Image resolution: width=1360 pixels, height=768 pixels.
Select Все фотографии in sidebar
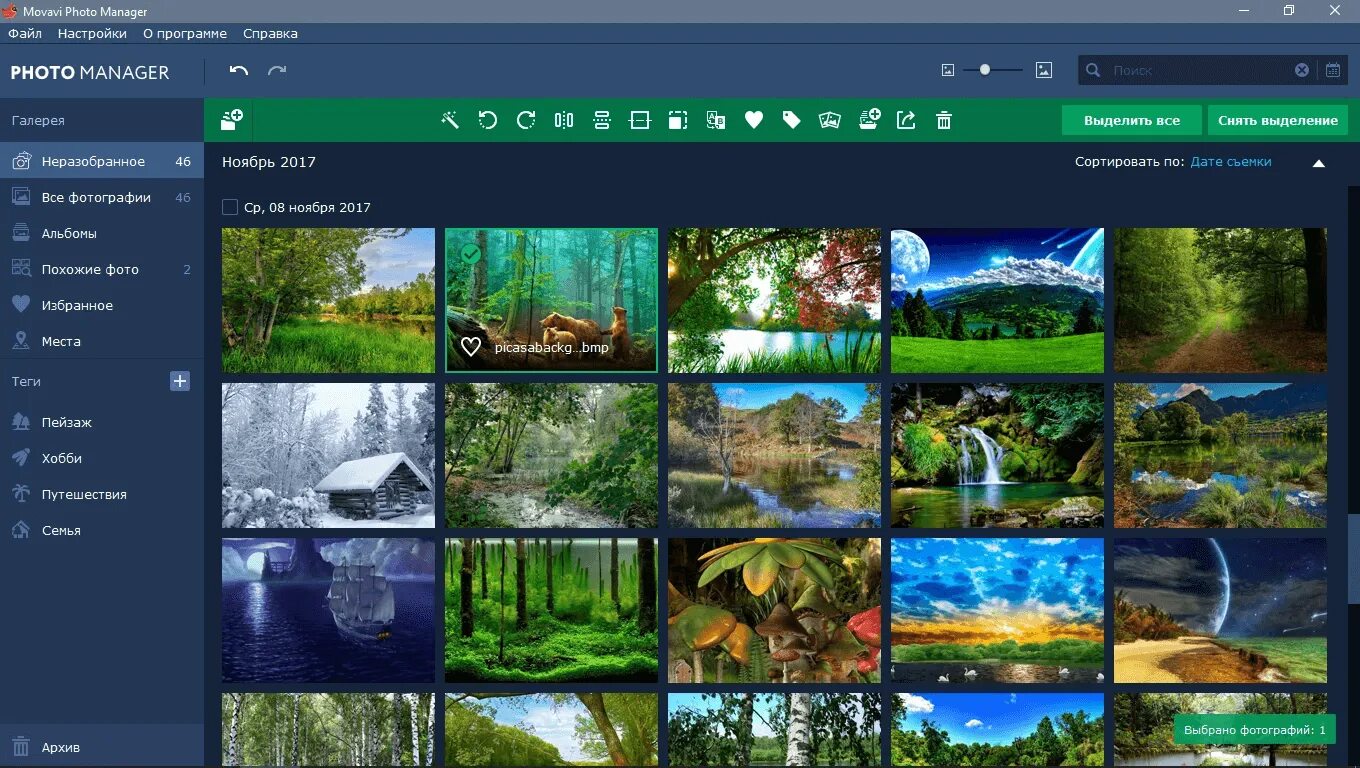point(101,197)
